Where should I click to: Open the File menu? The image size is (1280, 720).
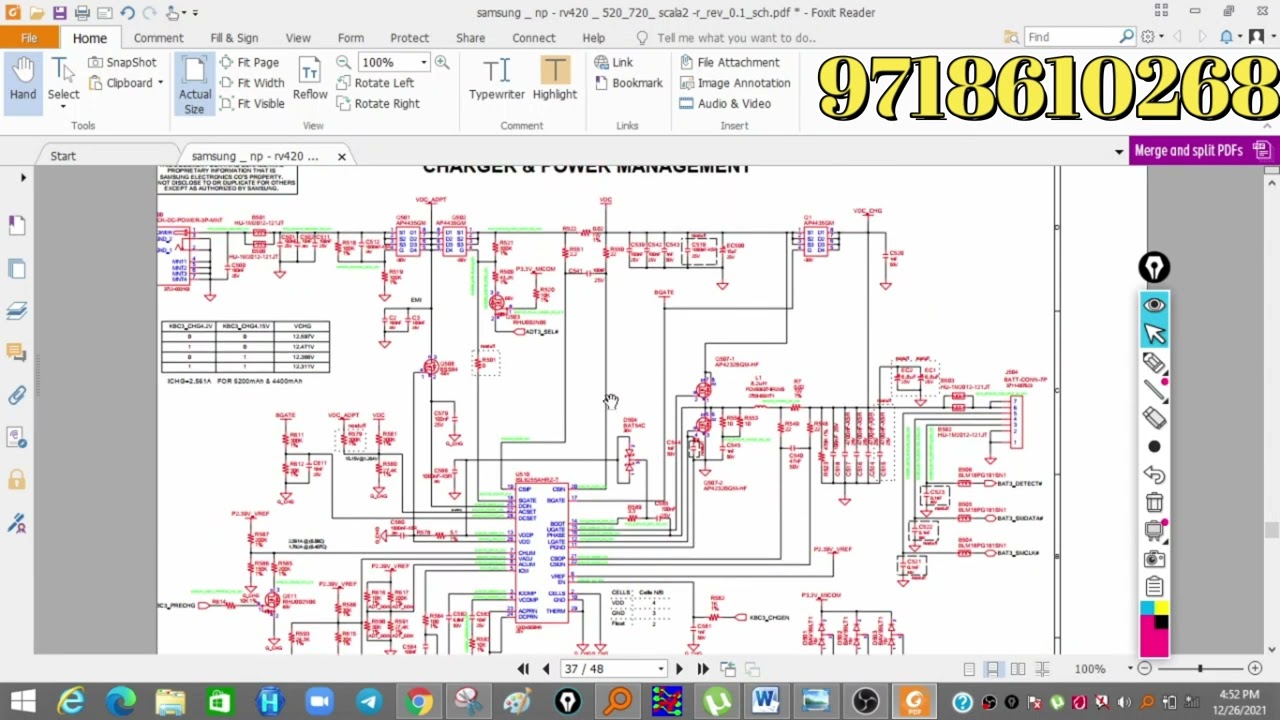click(x=29, y=38)
